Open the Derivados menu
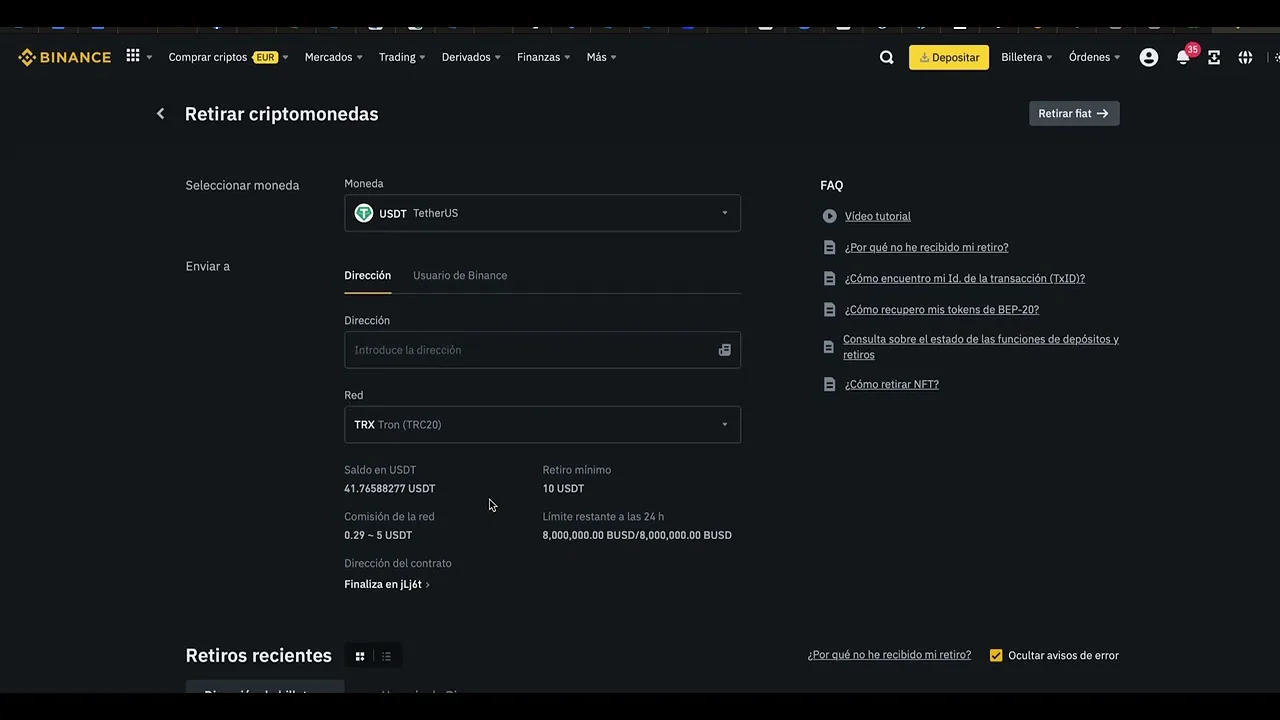 click(x=470, y=58)
